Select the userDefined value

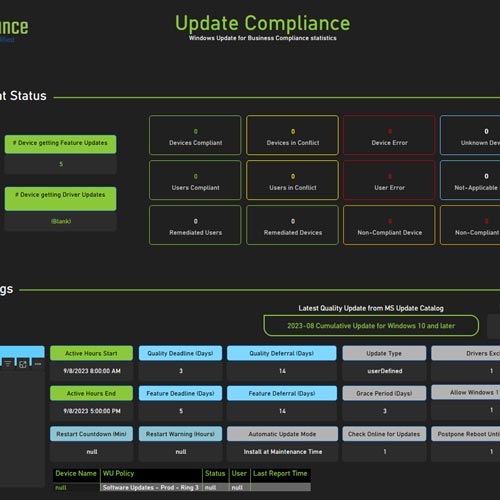[x=385, y=371]
